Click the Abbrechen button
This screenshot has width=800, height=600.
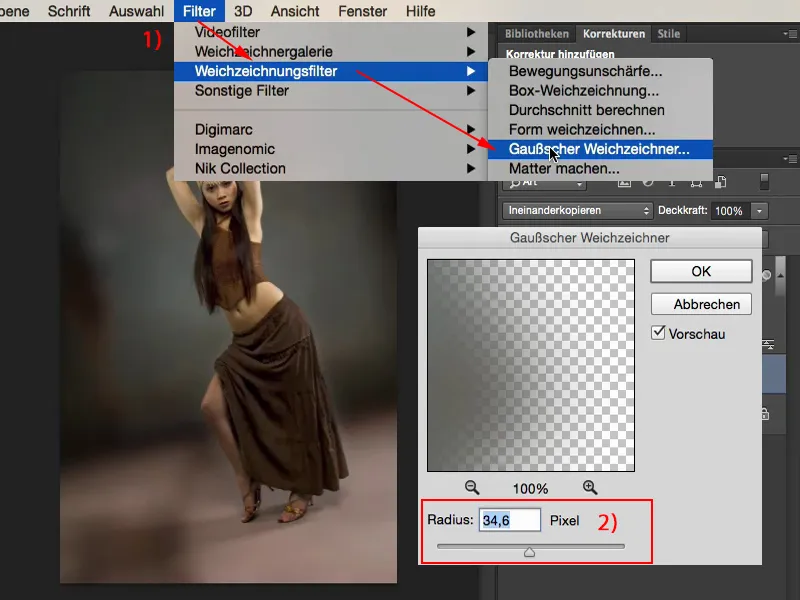[x=701, y=304]
